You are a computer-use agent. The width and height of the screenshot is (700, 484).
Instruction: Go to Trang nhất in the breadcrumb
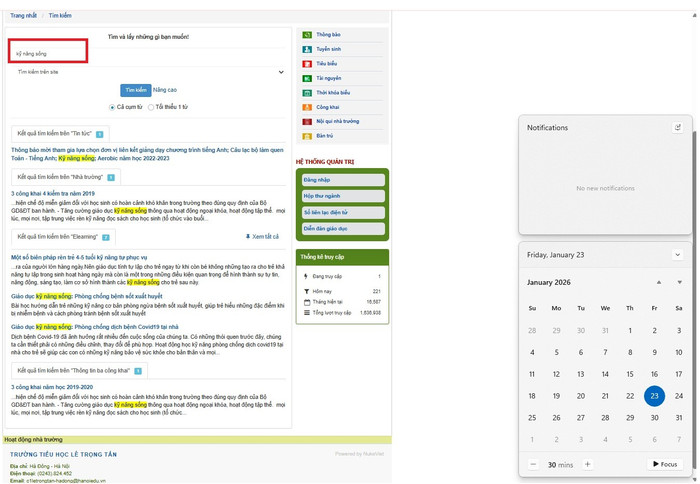(23, 16)
